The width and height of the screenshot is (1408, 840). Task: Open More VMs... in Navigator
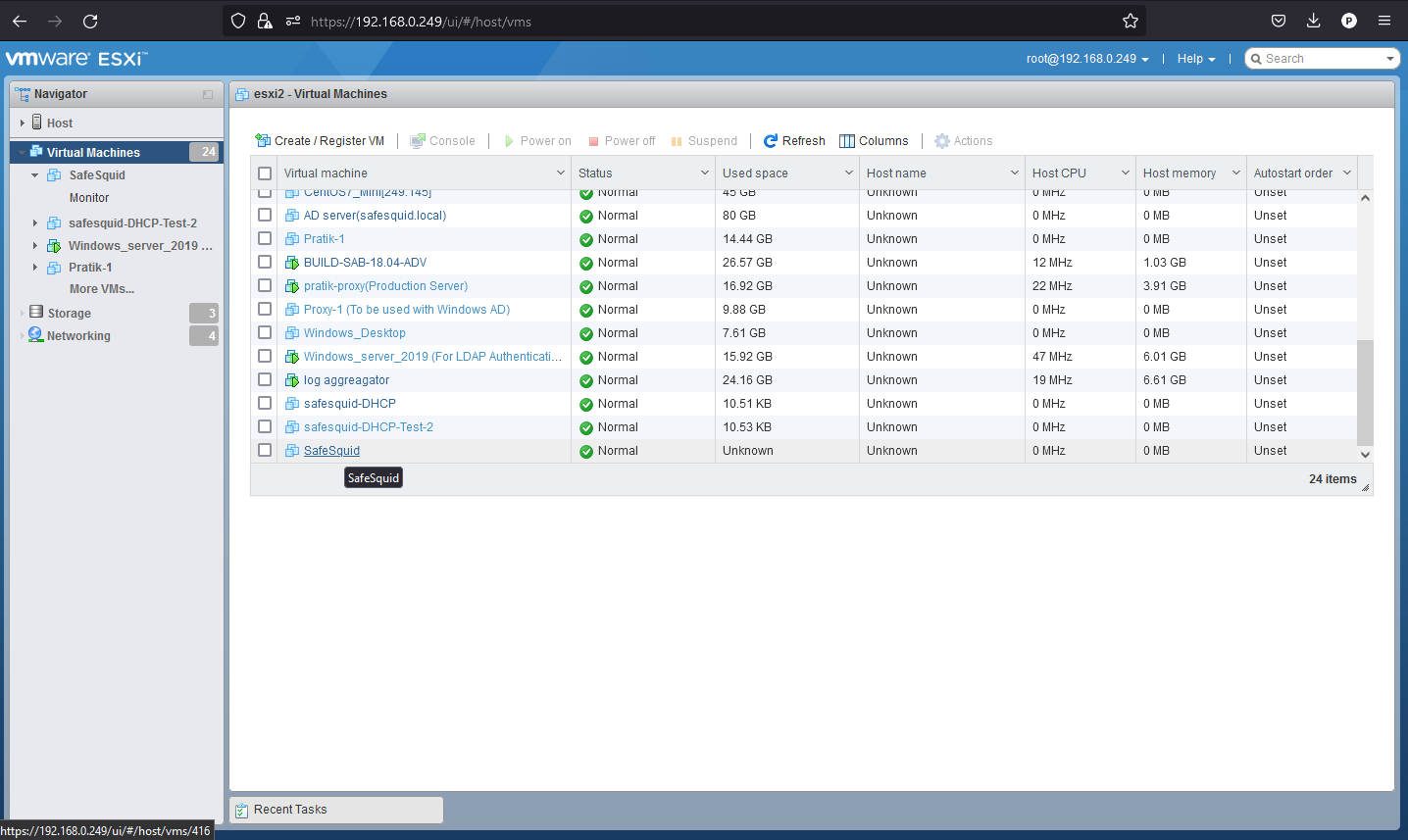102,289
